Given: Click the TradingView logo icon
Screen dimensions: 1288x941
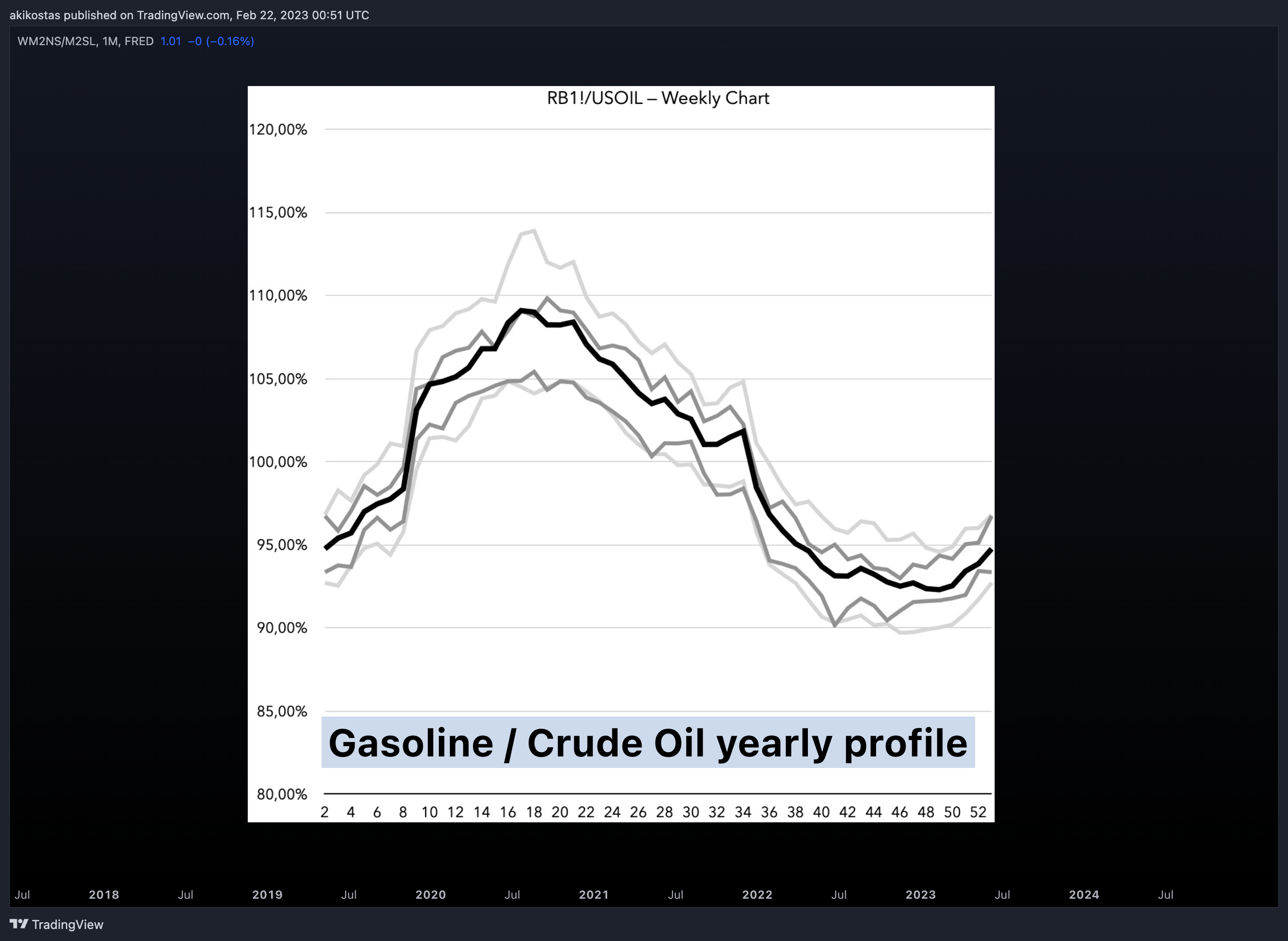Looking at the screenshot, I should tap(19, 923).
